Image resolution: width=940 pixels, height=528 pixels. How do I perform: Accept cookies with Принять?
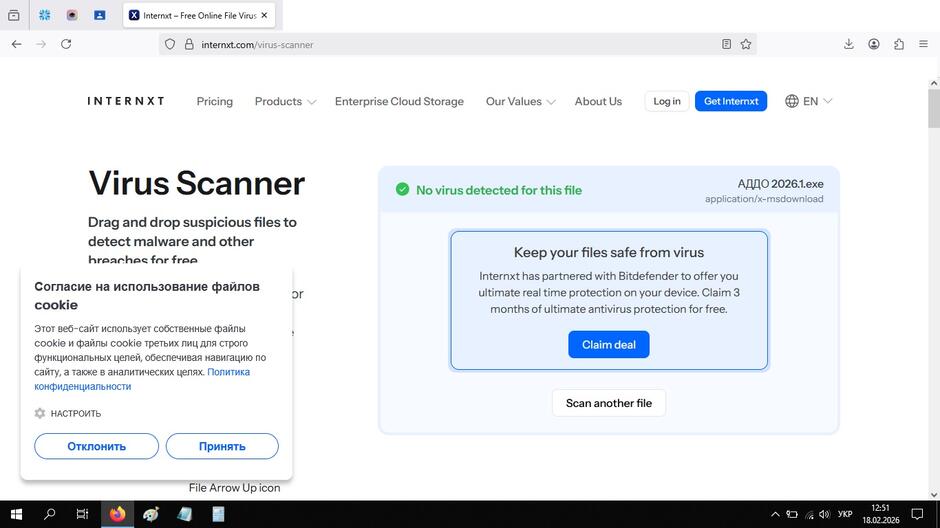click(222, 446)
